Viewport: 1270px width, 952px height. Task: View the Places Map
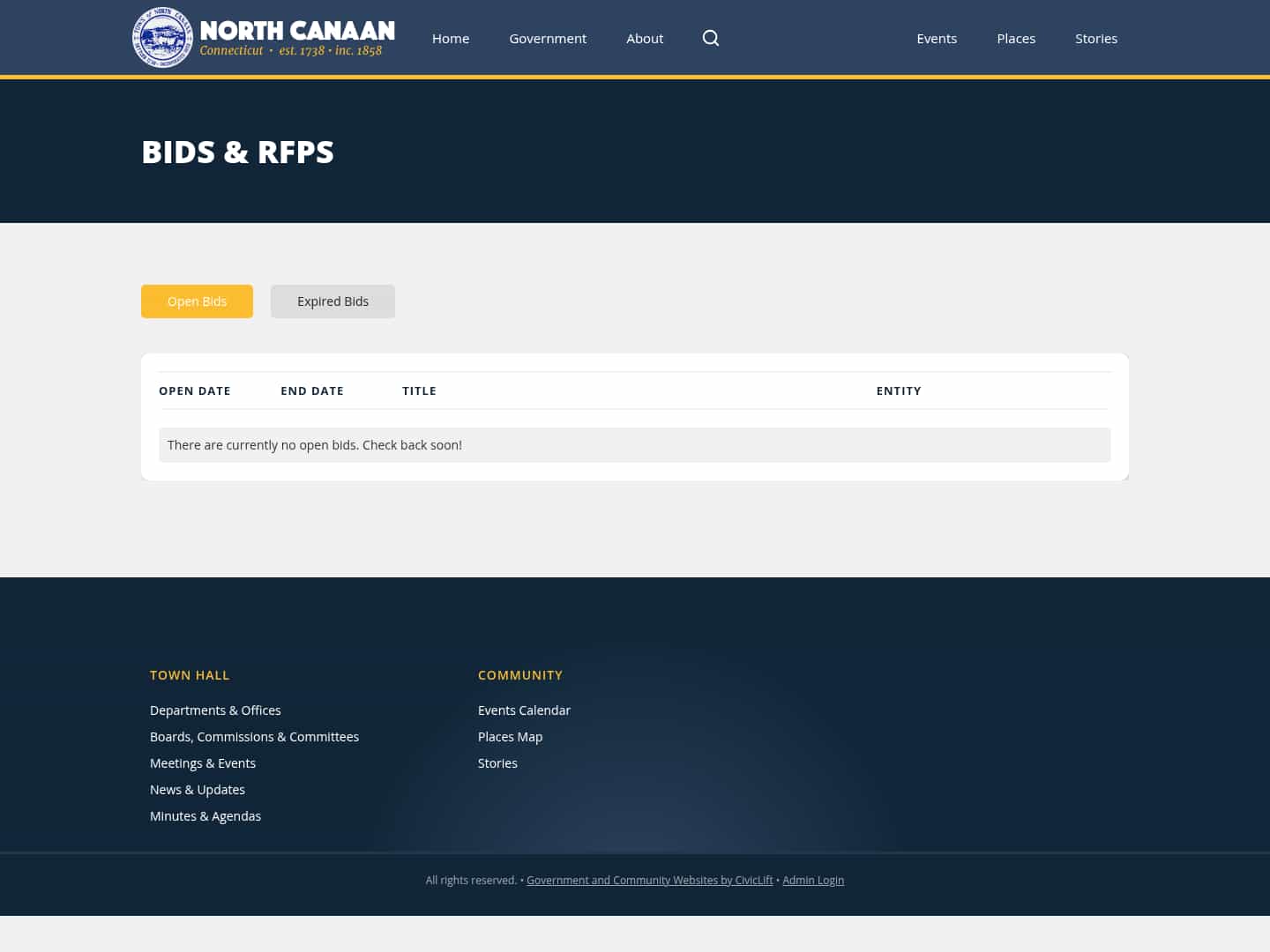(510, 736)
